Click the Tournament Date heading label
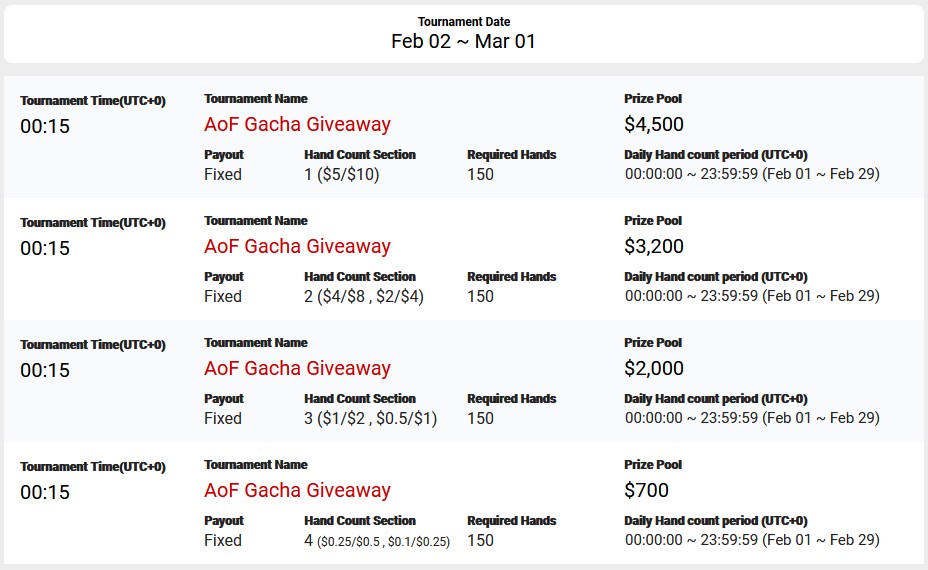 (463, 22)
